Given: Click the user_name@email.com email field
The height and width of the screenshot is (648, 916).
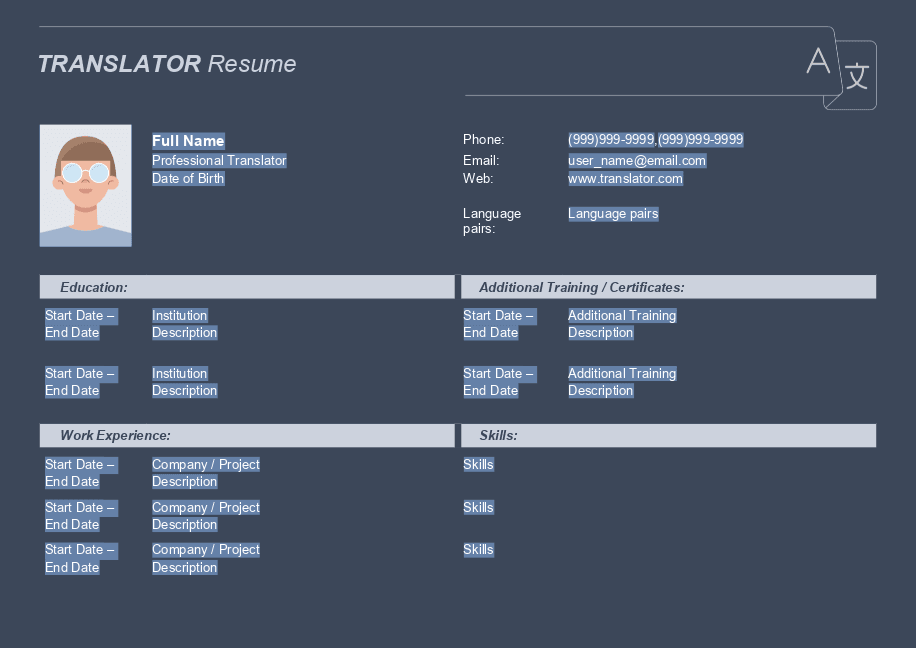Looking at the screenshot, I should [x=637, y=160].
